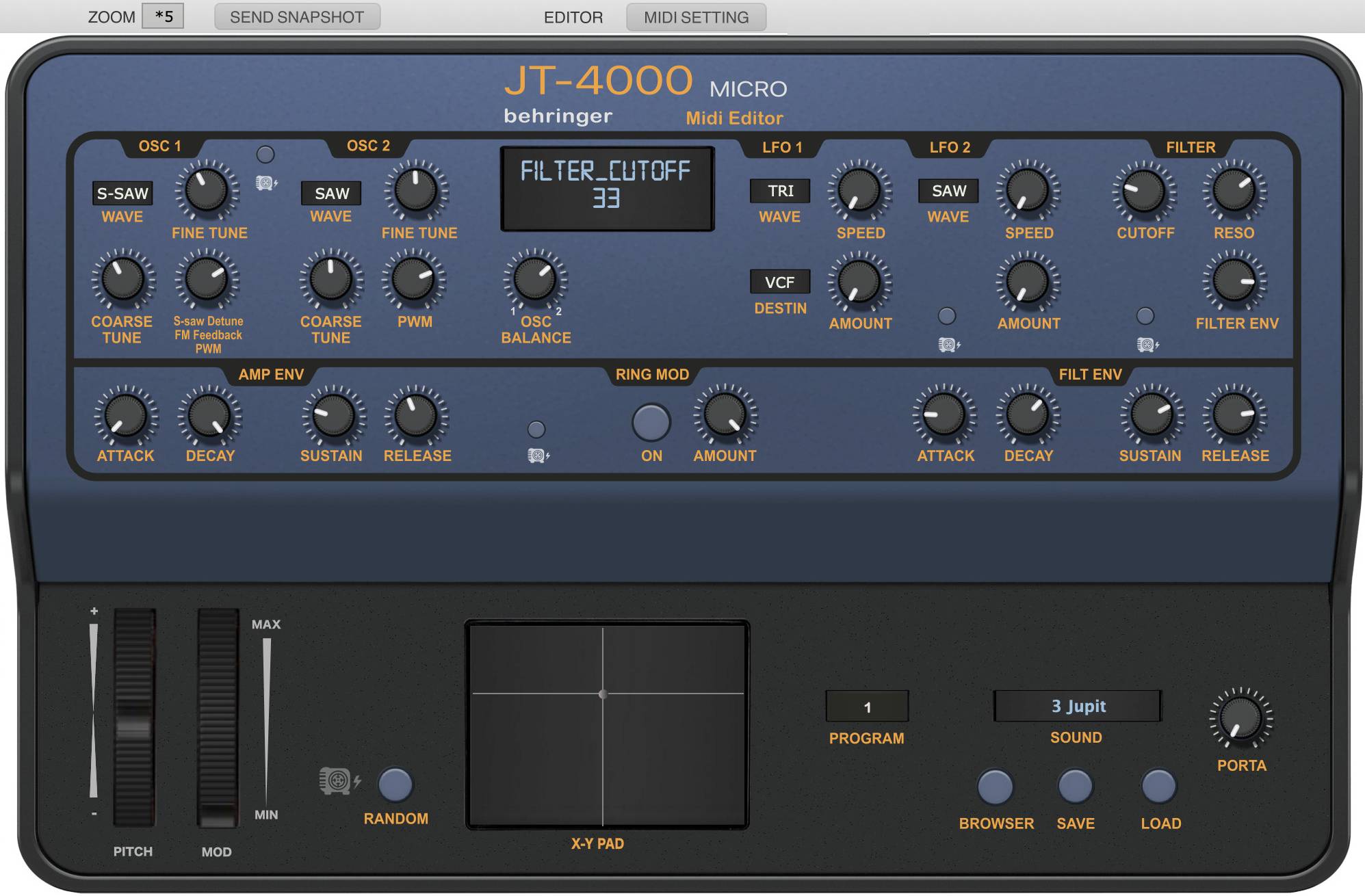The width and height of the screenshot is (1365, 896).
Task: Click the SAVE round button
Action: [x=1076, y=787]
